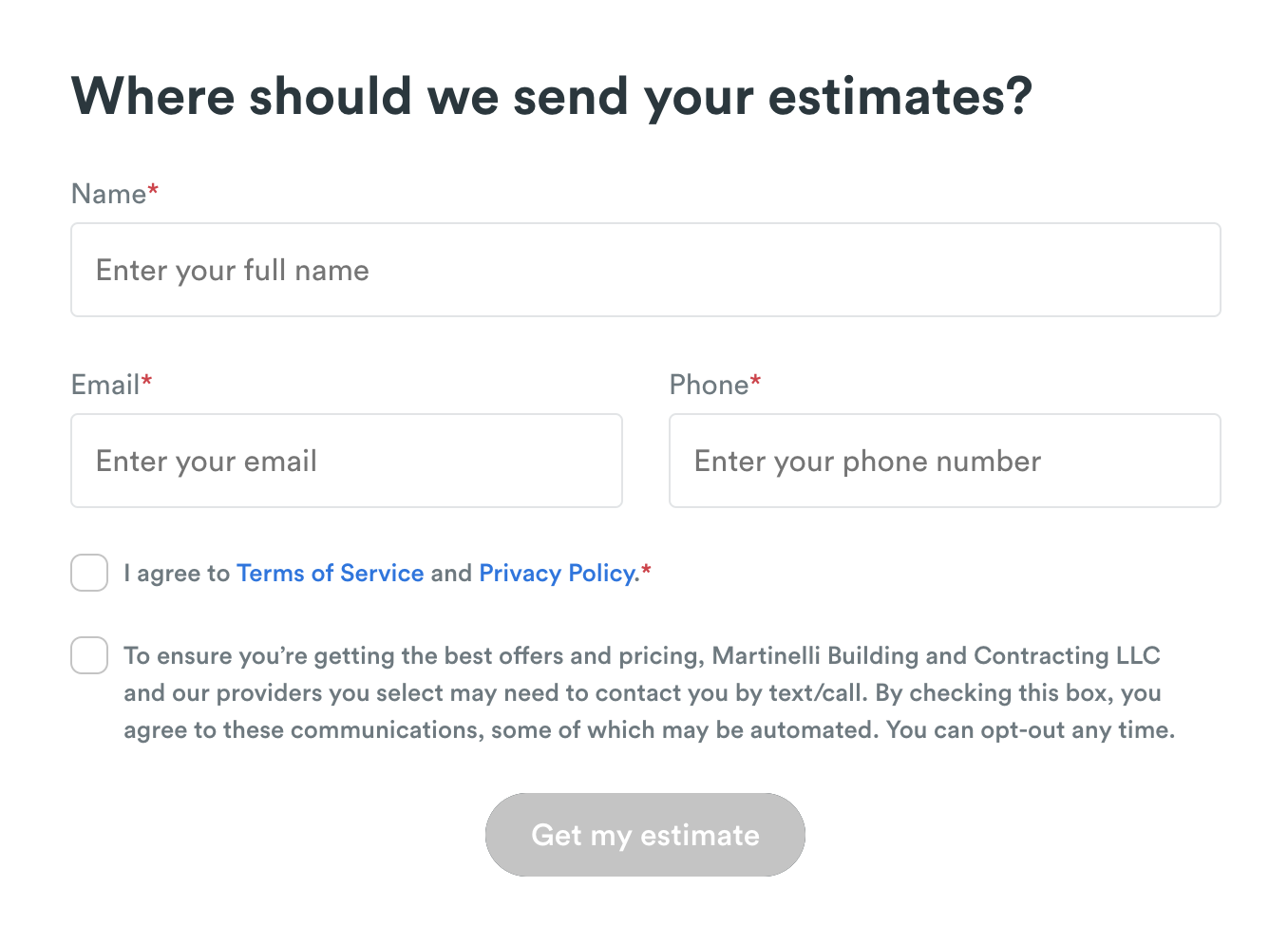
Task: Click the Name field label
Action: (108, 194)
